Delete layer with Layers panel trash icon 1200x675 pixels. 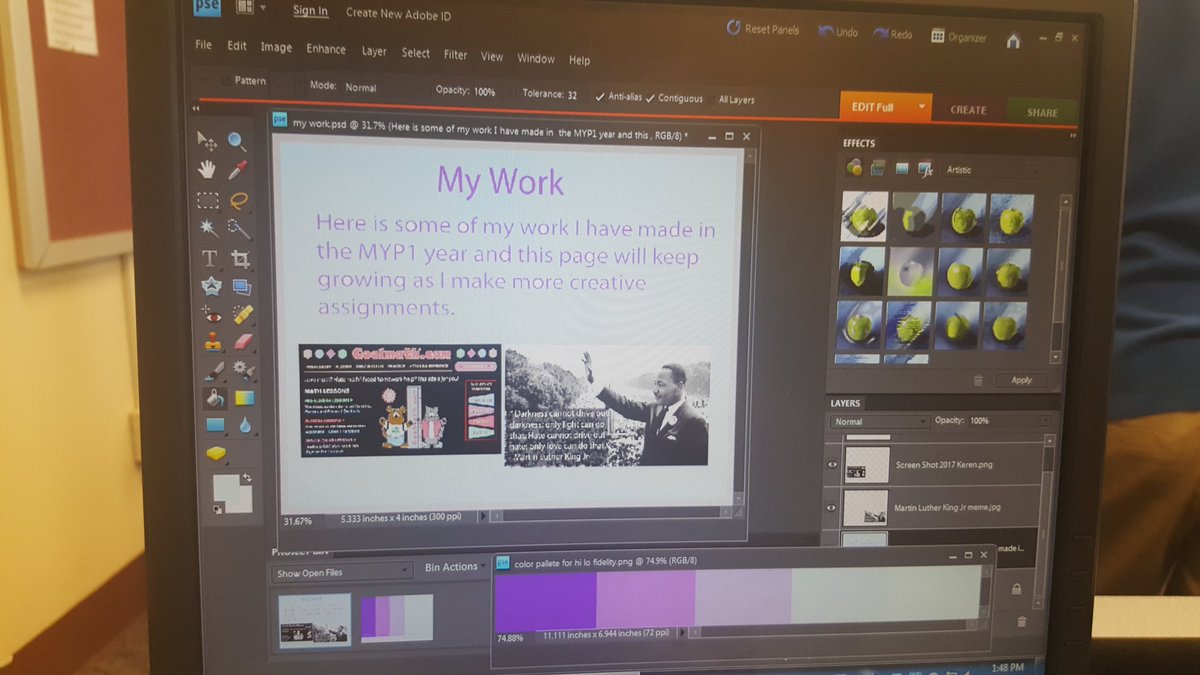[1022, 621]
